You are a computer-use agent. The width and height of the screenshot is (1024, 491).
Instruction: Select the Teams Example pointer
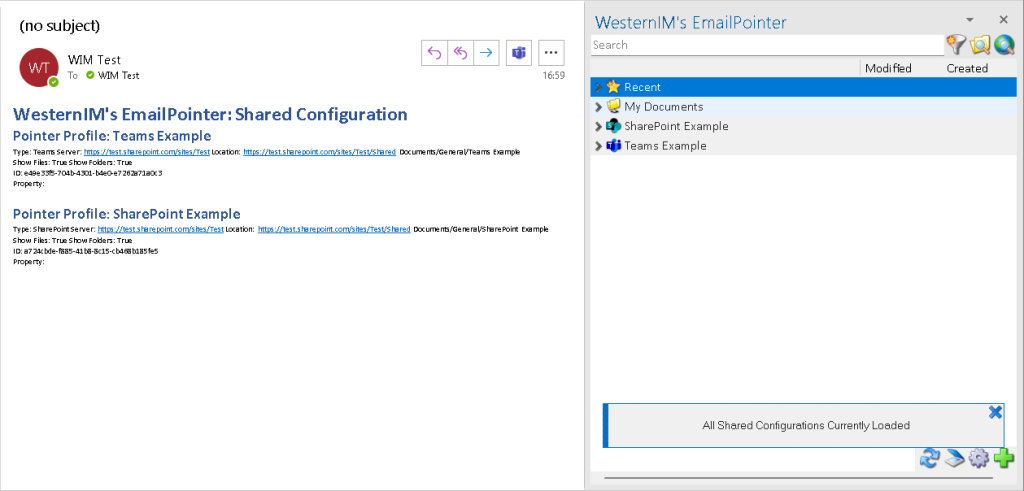(x=664, y=146)
